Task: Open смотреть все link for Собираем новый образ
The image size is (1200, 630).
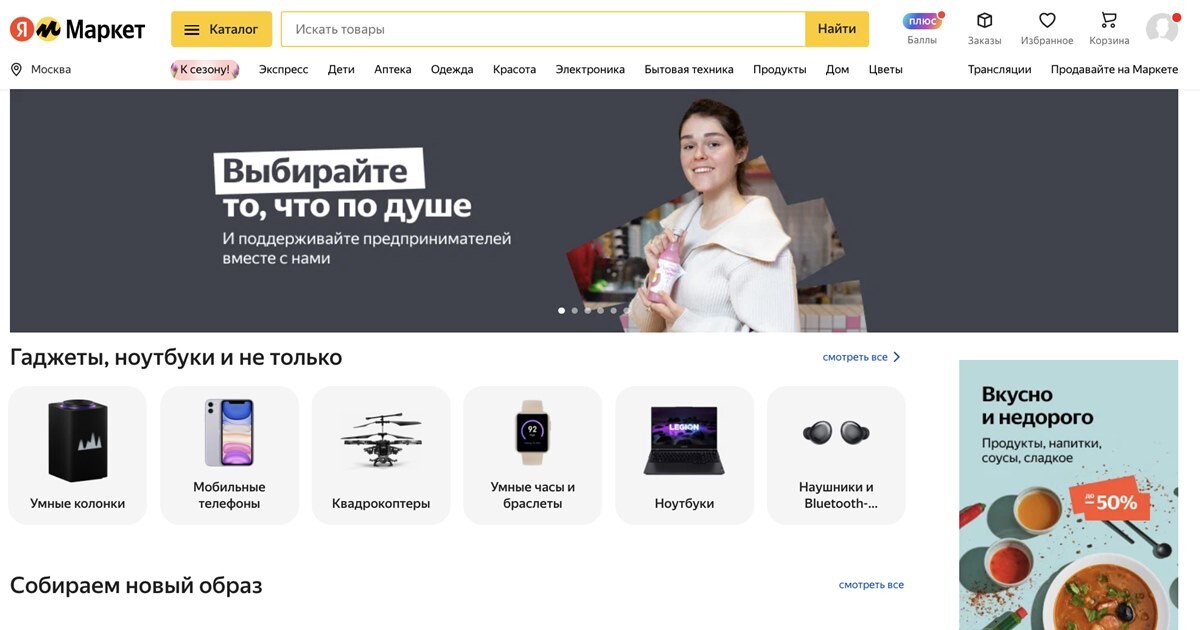Action: pyautogui.click(x=871, y=585)
